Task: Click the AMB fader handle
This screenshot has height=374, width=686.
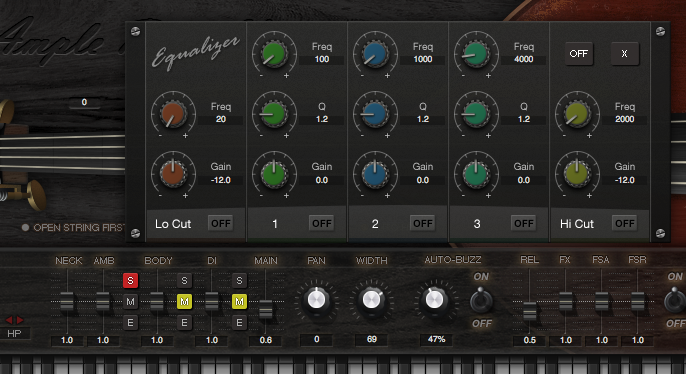Action: pyautogui.click(x=103, y=301)
